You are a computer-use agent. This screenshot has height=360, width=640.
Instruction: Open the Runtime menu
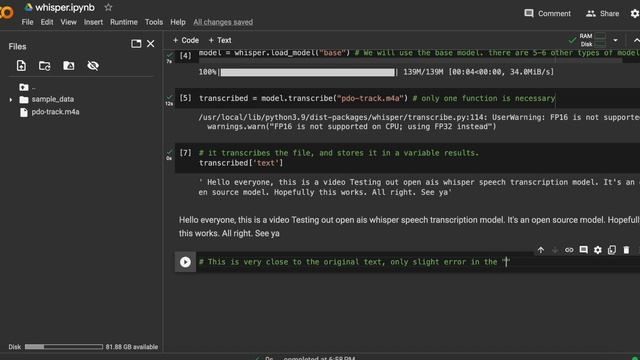[x=124, y=22]
